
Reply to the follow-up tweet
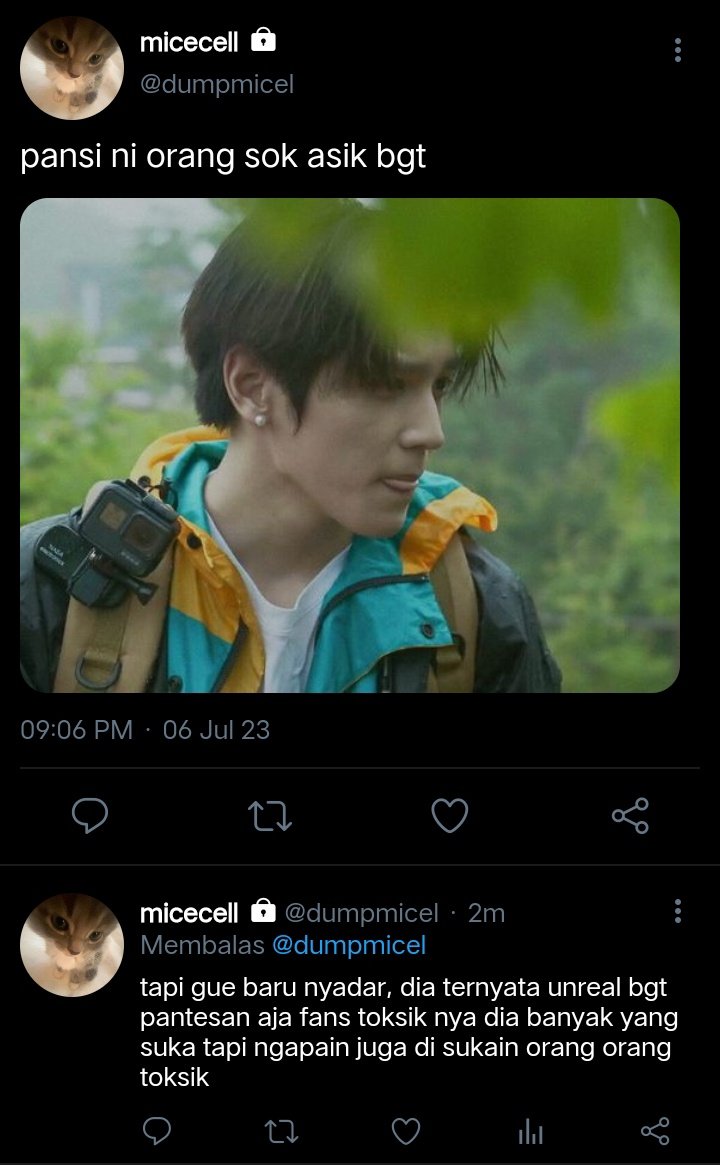click(x=157, y=1132)
